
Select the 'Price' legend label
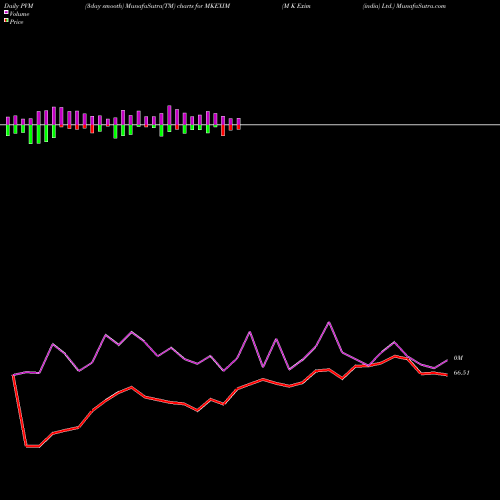click(16, 22)
